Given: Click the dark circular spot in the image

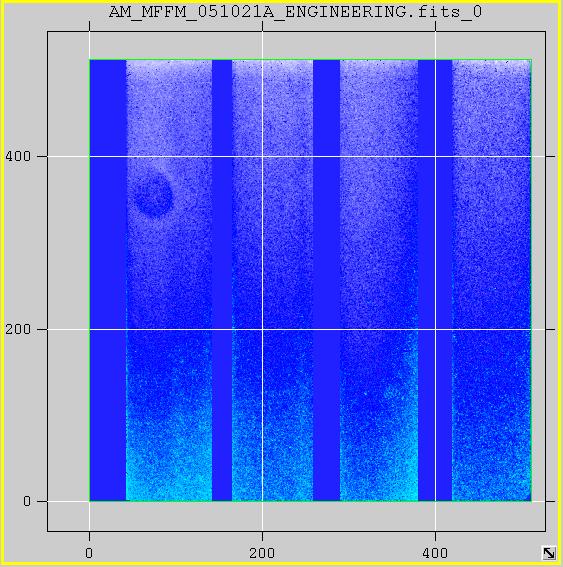Looking at the screenshot, I should [153, 196].
